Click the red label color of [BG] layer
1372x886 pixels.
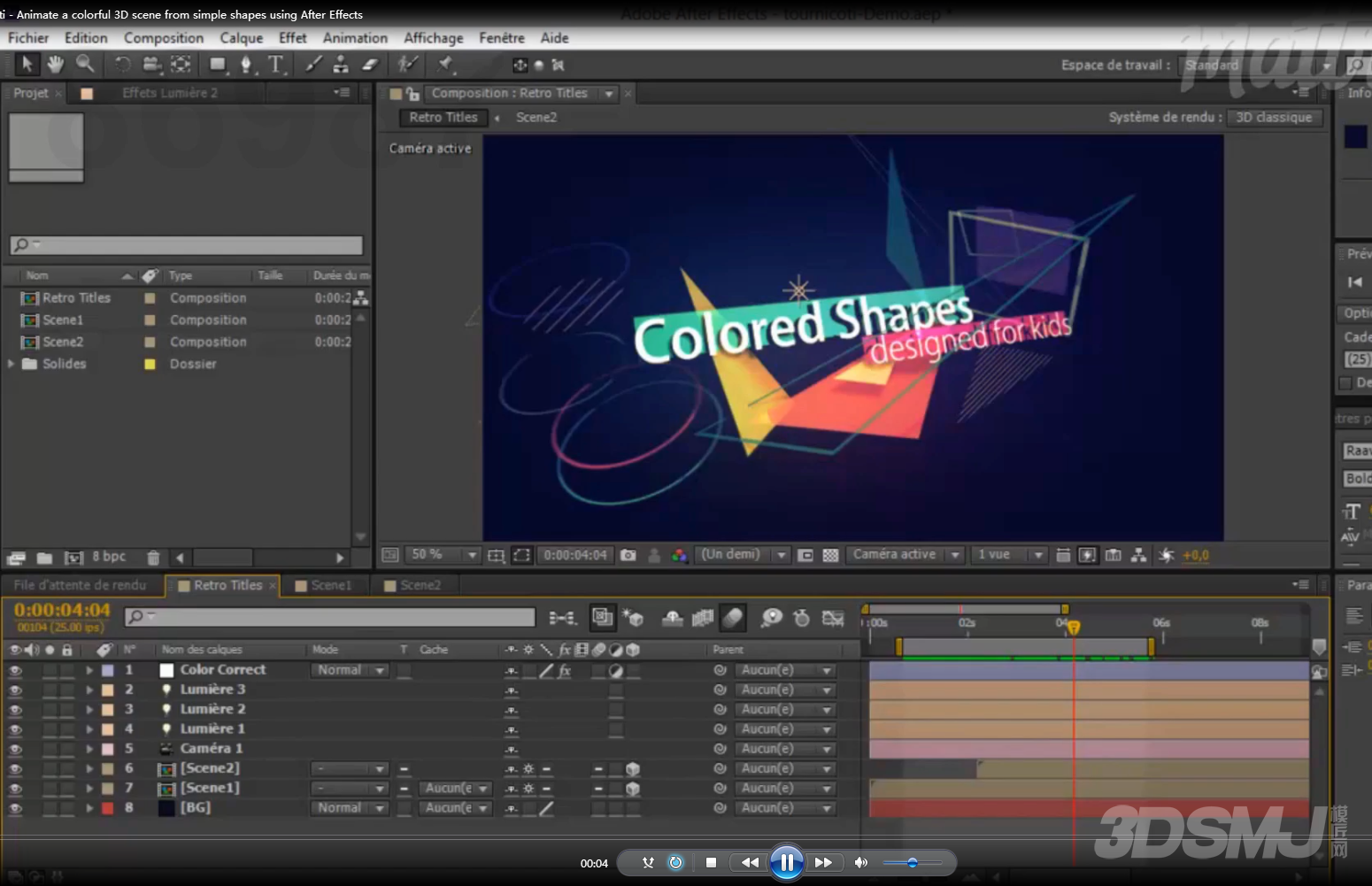[x=107, y=808]
